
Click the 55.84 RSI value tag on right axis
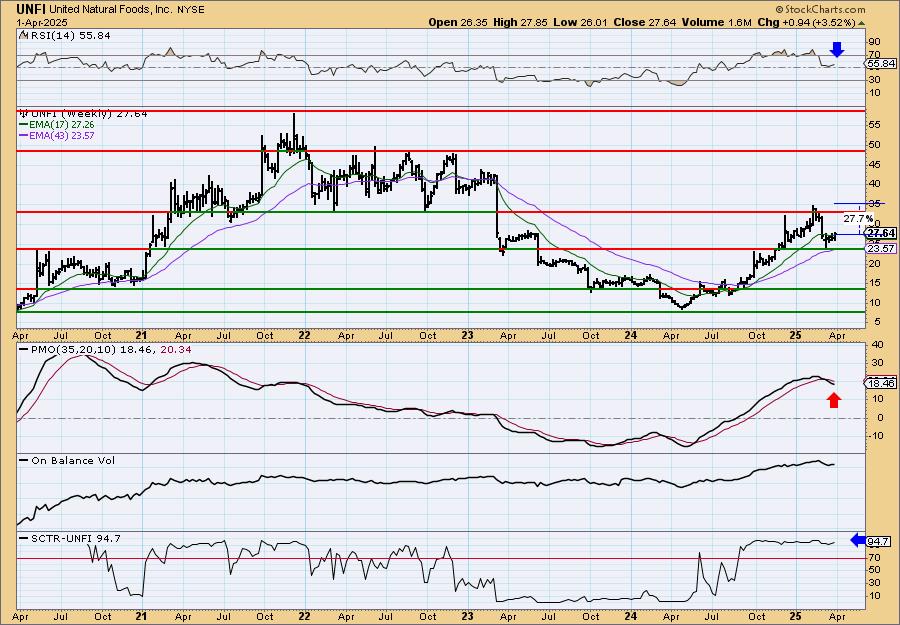pos(883,64)
